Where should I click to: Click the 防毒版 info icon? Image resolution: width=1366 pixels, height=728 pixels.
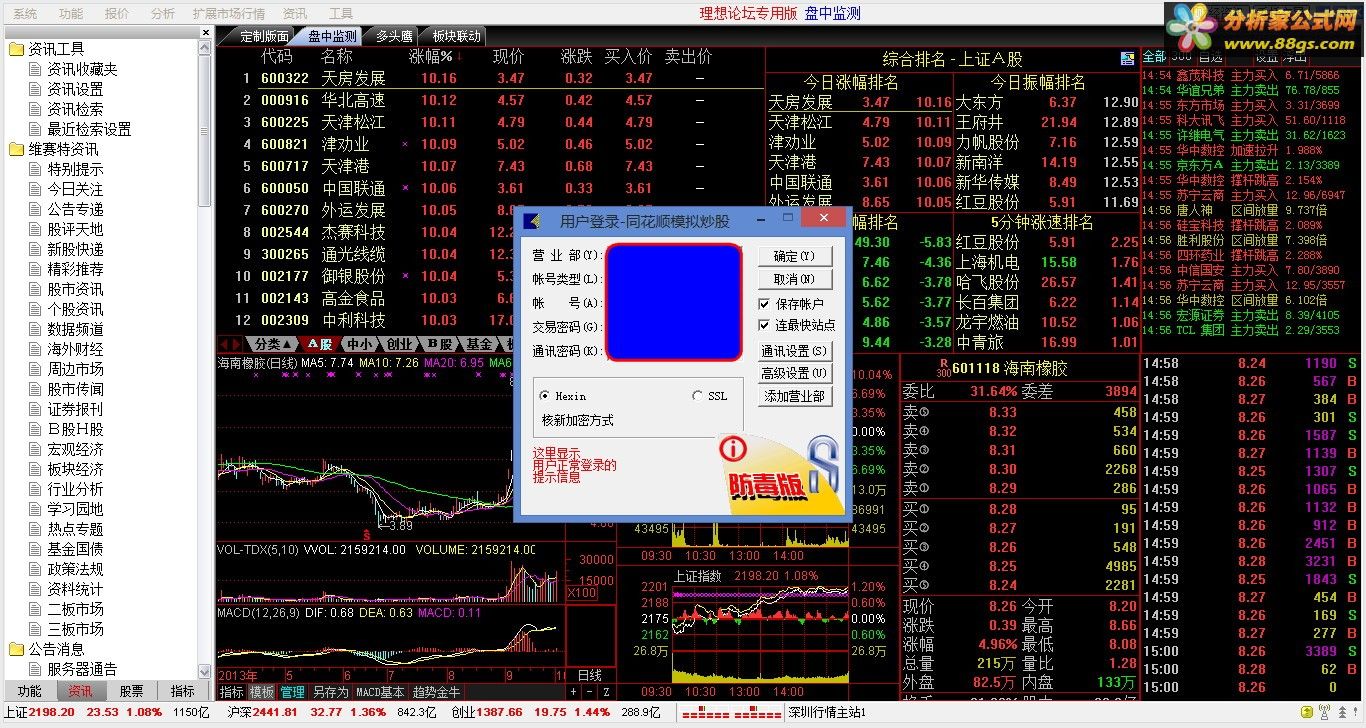(x=733, y=450)
